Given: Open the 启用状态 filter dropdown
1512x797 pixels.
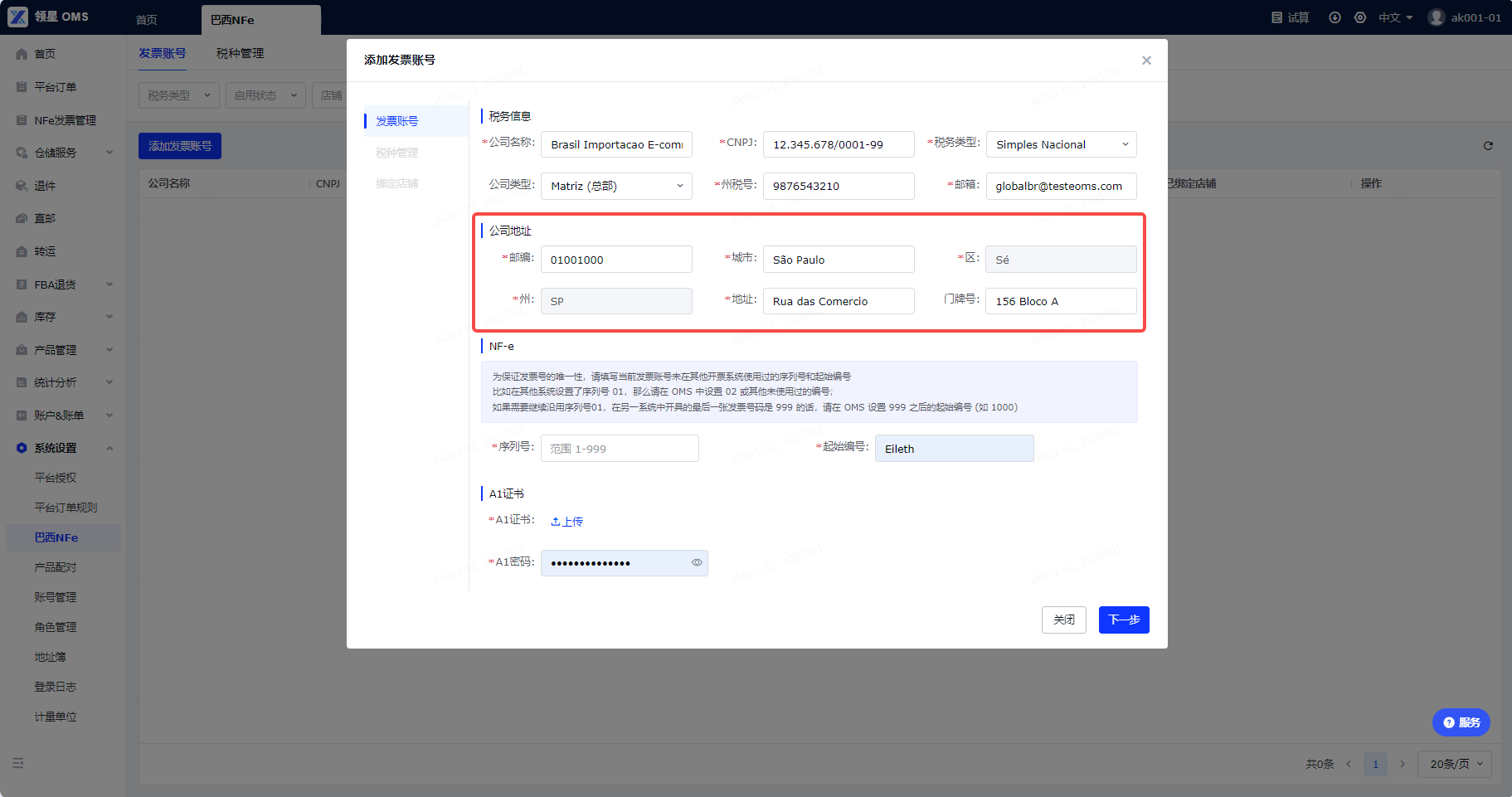Looking at the screenshot, I should pos(265,95).
